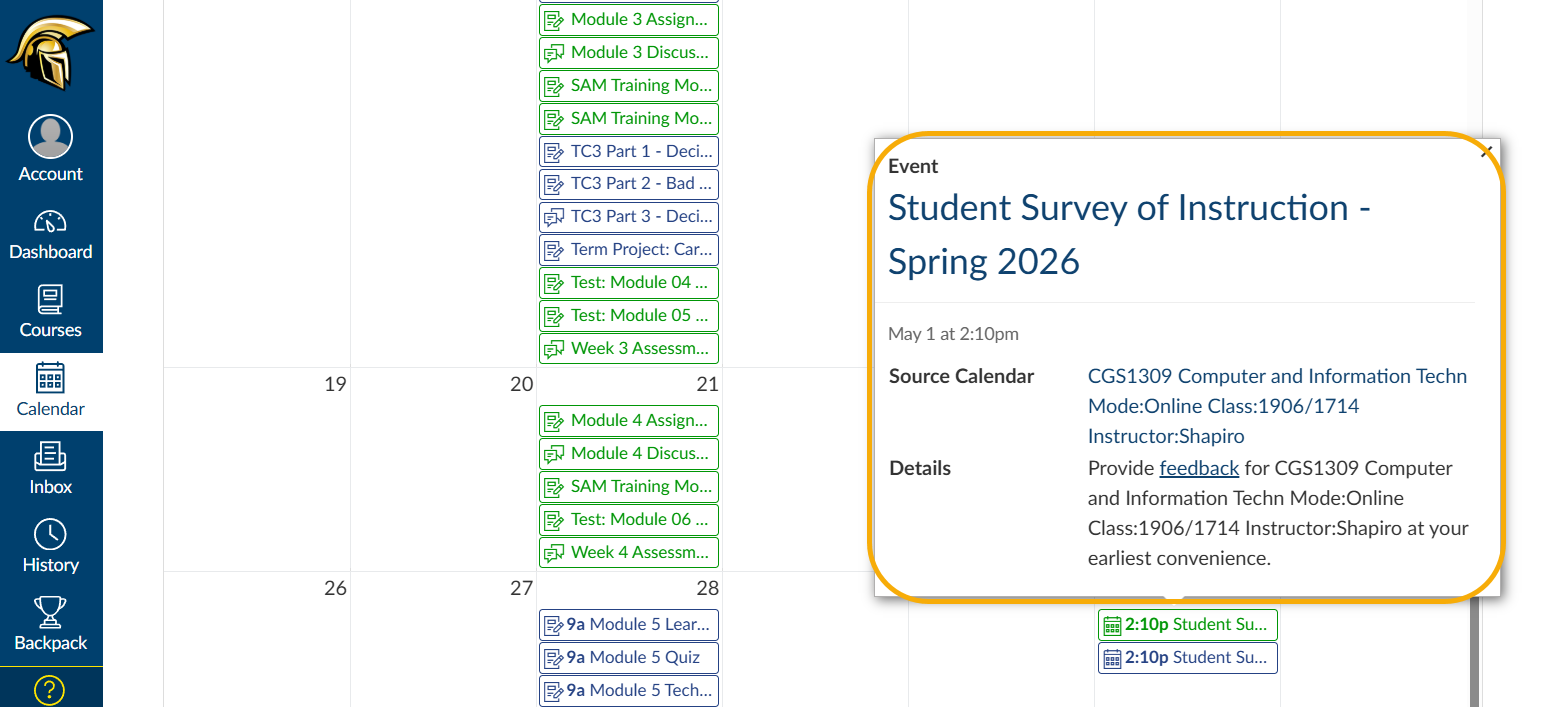Open the 2:10p Student Survey calendar event
Viewport: 1541px width, 707px height.
tap(1187, 624)
